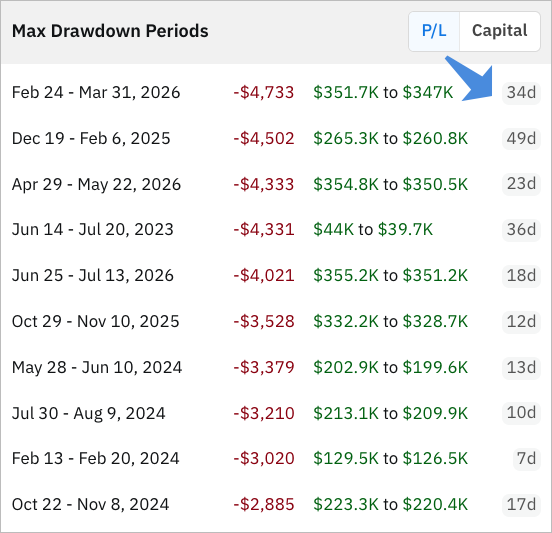The height and width of the screenshot is (533, 552).
Task: Select the Oct 29 - Nov 10, 2025 period
Action: point(276,321)
